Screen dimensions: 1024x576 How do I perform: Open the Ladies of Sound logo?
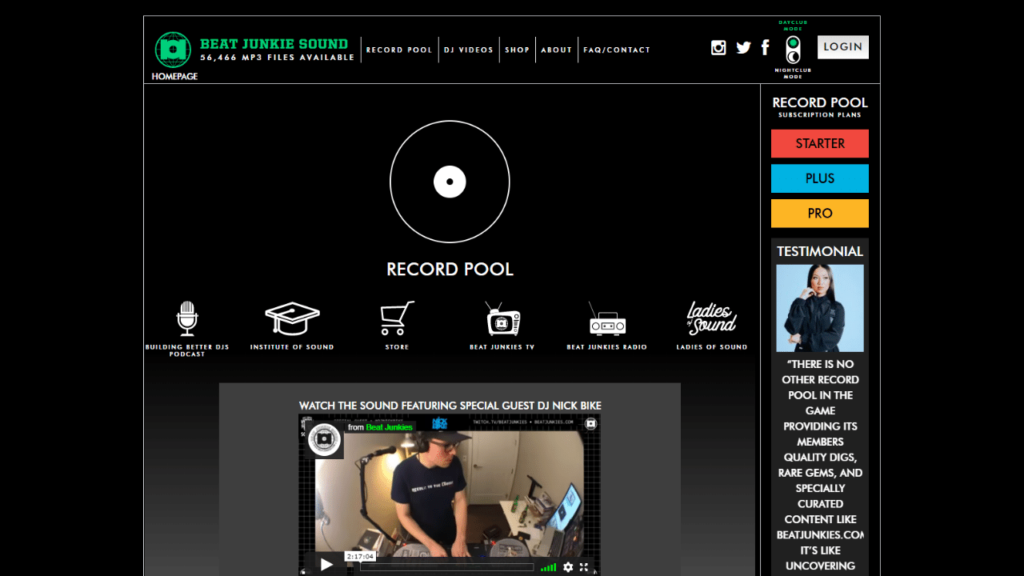[x=711, y=318]
